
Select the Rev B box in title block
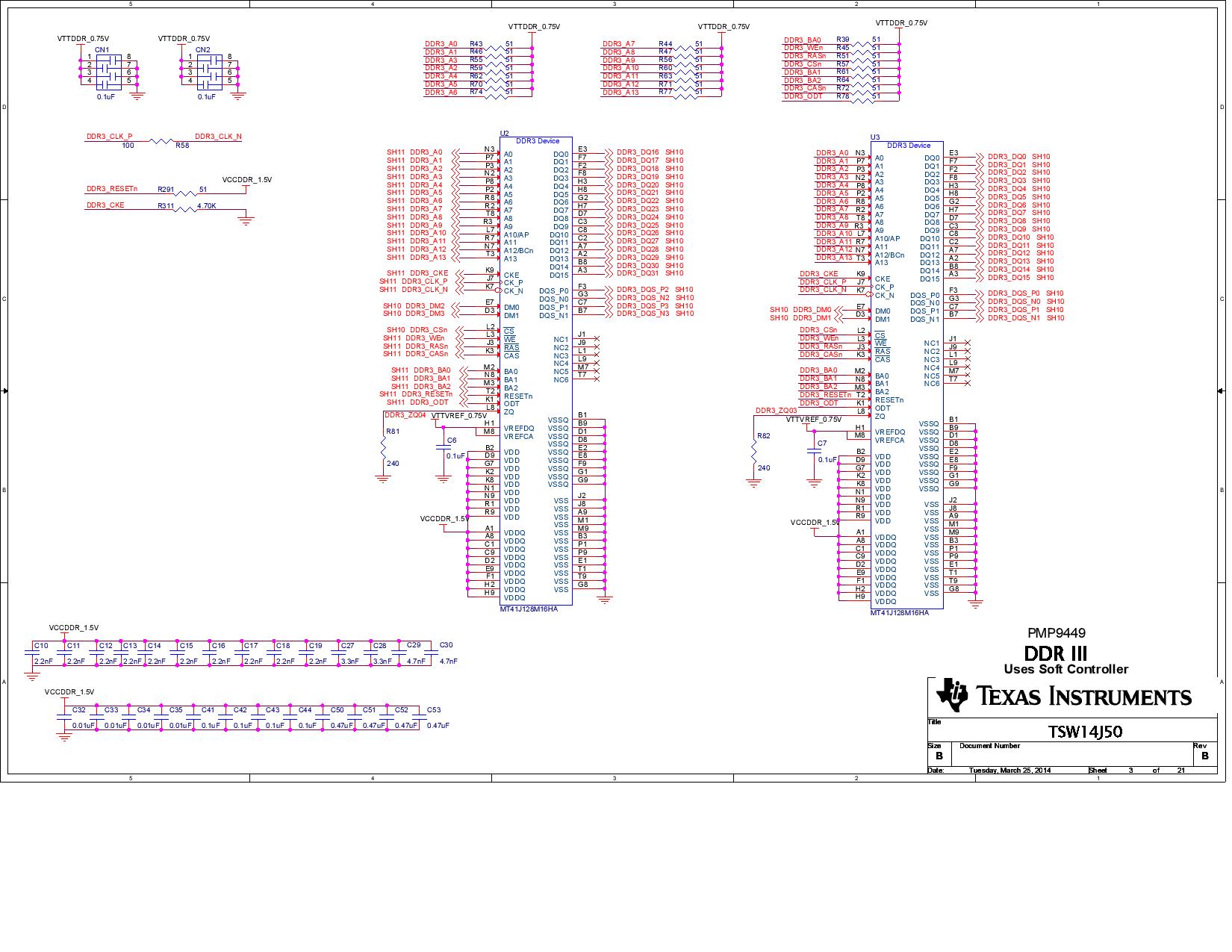1204,754
